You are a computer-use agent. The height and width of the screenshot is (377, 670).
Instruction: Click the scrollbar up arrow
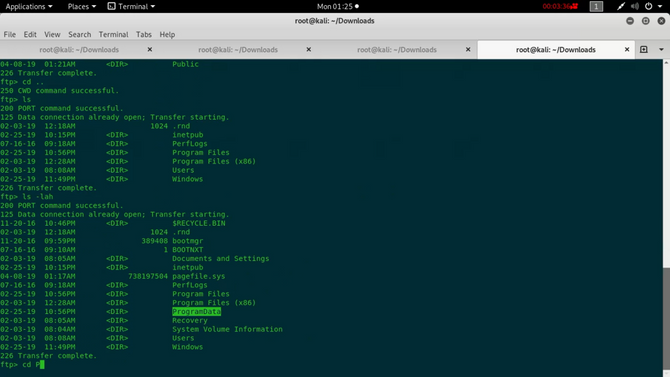666,62
